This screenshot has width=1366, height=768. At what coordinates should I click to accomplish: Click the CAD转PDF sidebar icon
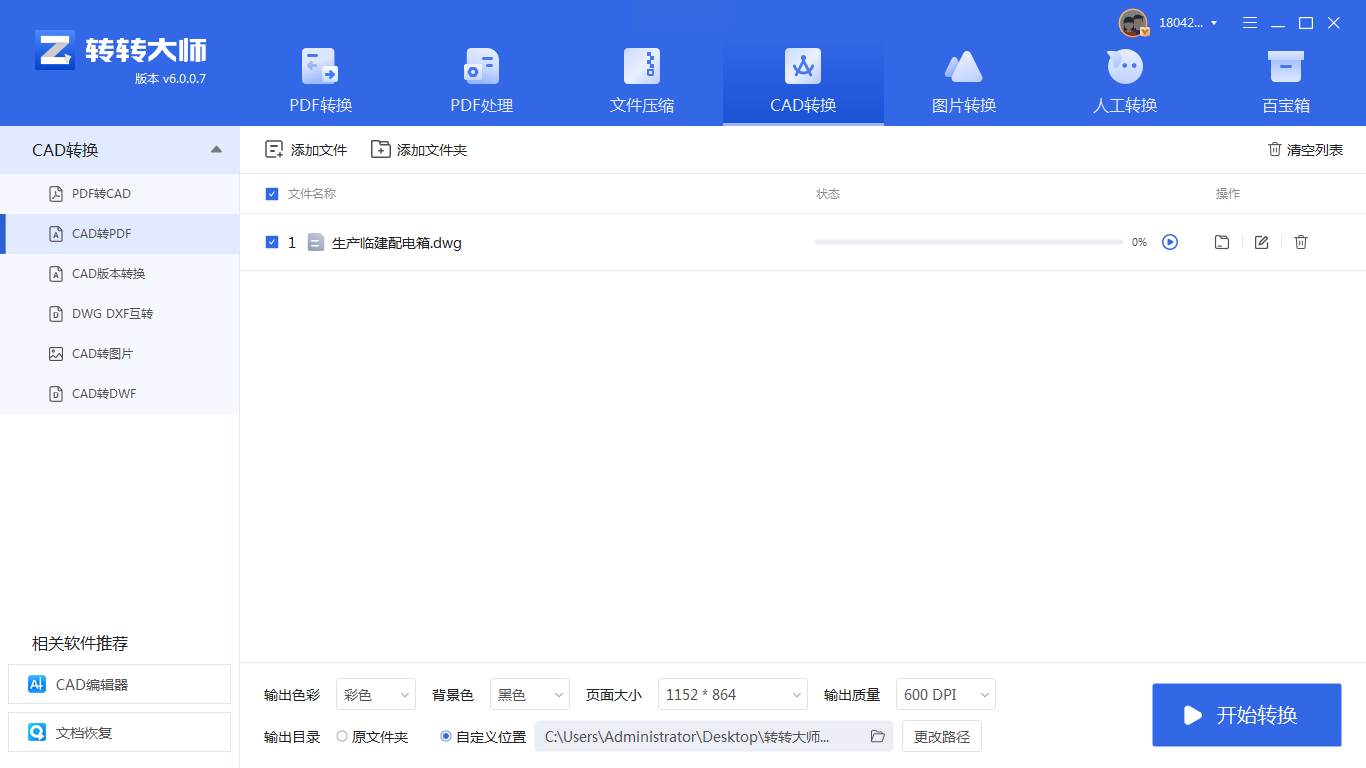pyautogui.click(x=56, y=234)
